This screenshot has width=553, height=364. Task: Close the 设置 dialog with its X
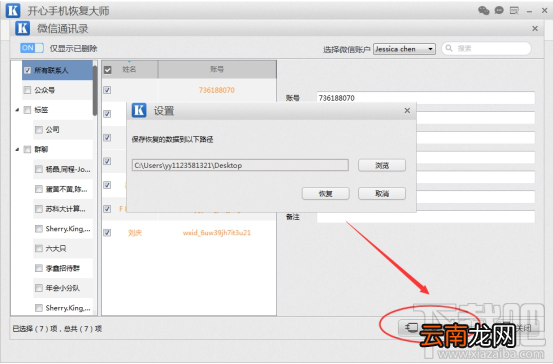407,110
